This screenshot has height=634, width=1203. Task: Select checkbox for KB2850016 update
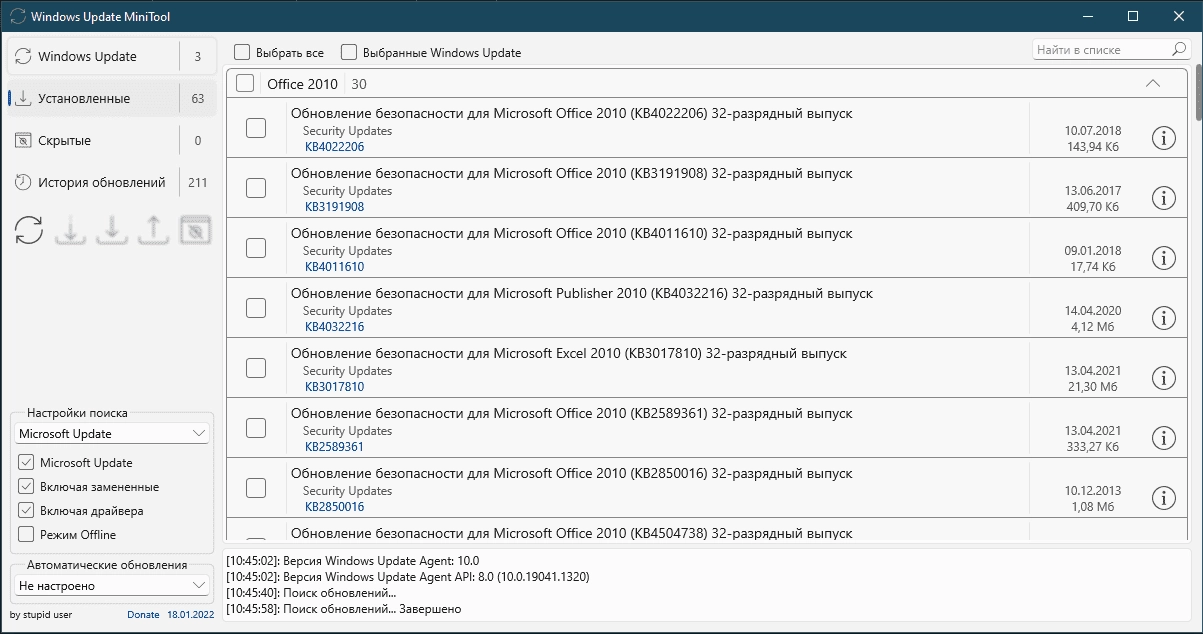coord(256,488)
